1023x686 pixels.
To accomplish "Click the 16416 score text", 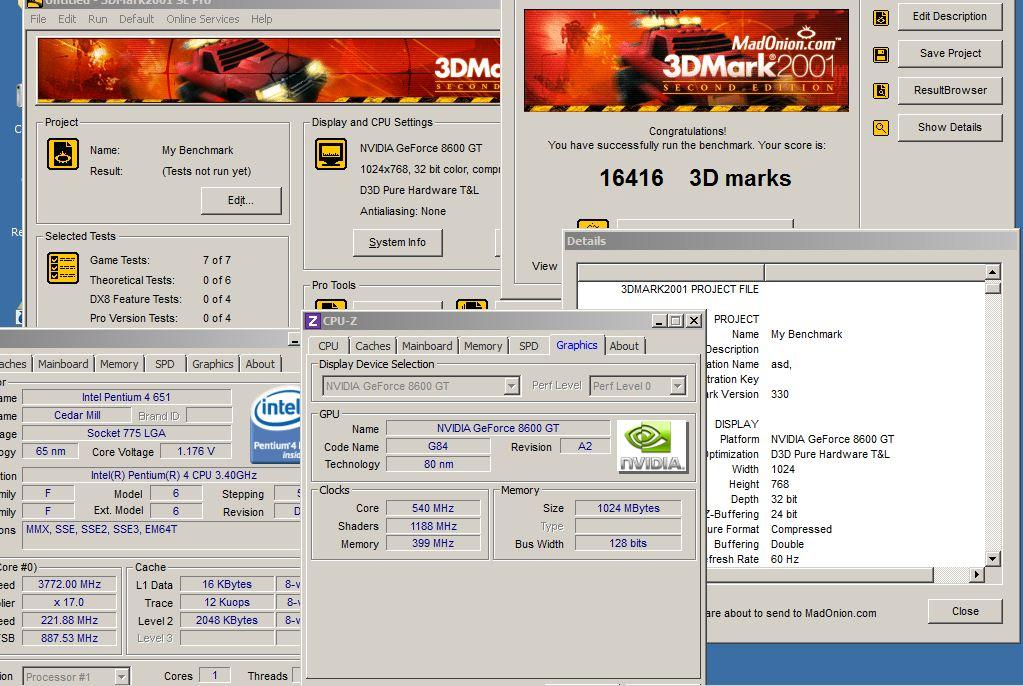I will (x=631, y=178).
